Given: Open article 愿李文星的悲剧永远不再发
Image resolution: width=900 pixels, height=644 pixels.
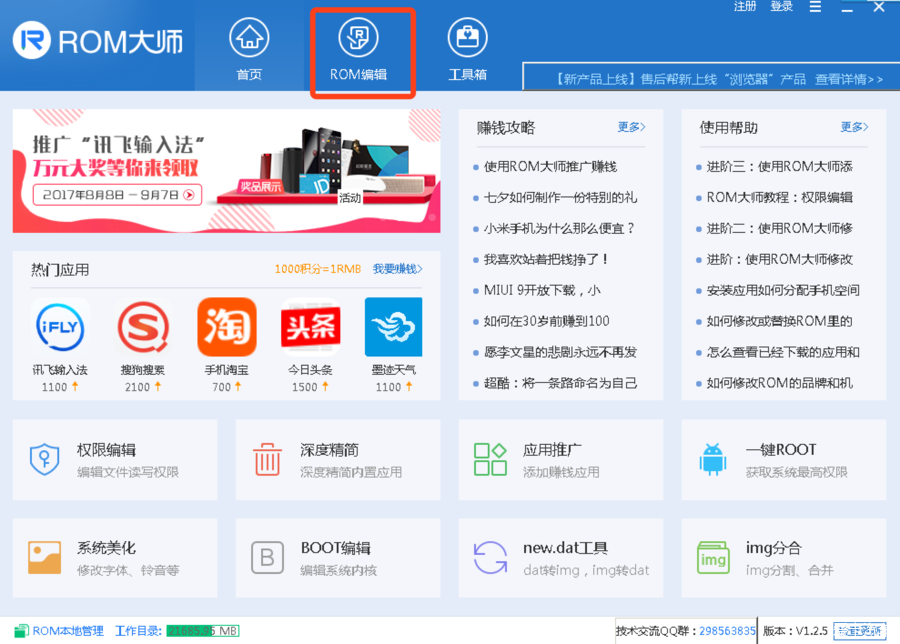Looking at the screenshot, I should tap(560, 352).
